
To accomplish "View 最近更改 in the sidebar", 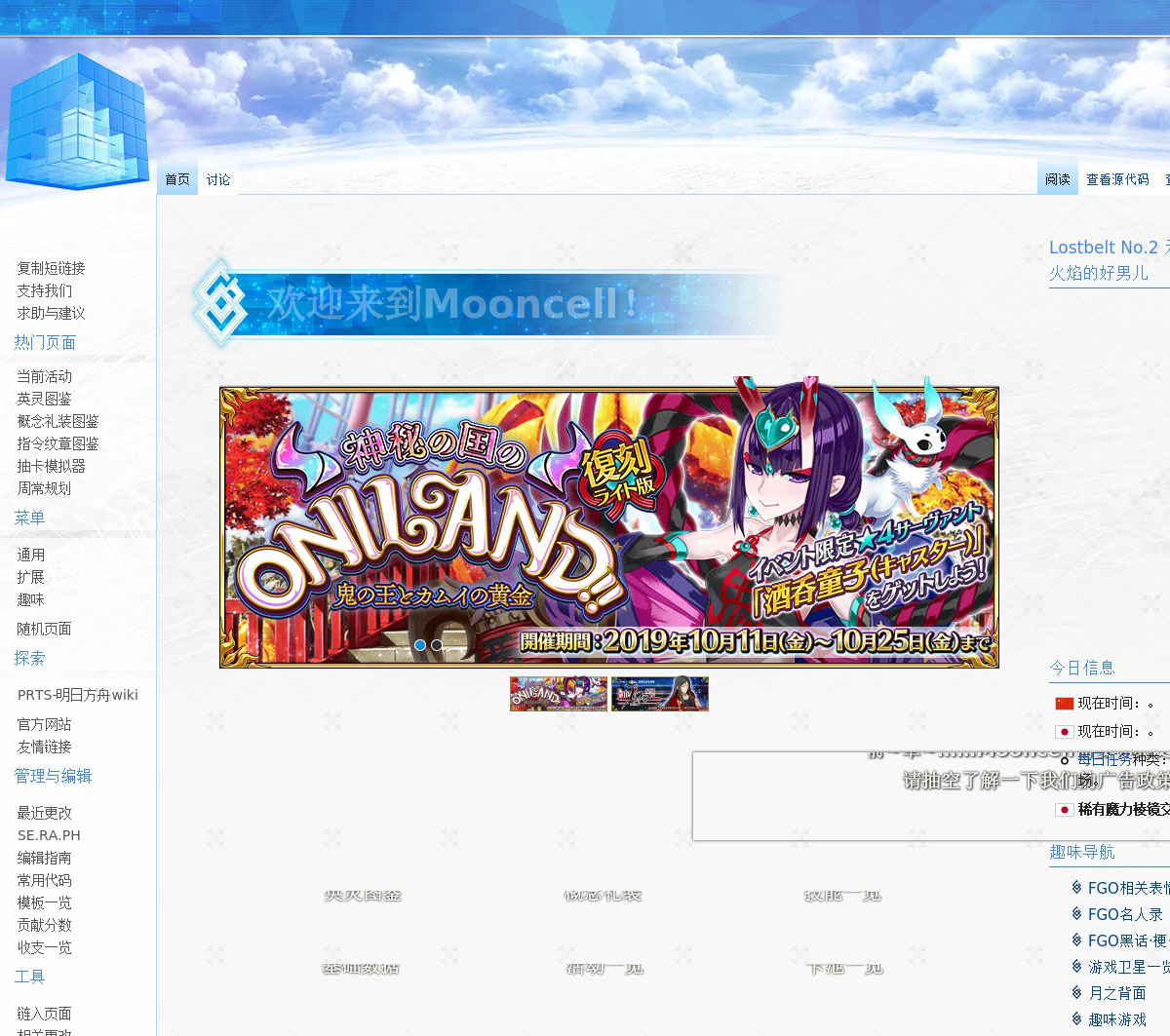I will tap(44, 813).
